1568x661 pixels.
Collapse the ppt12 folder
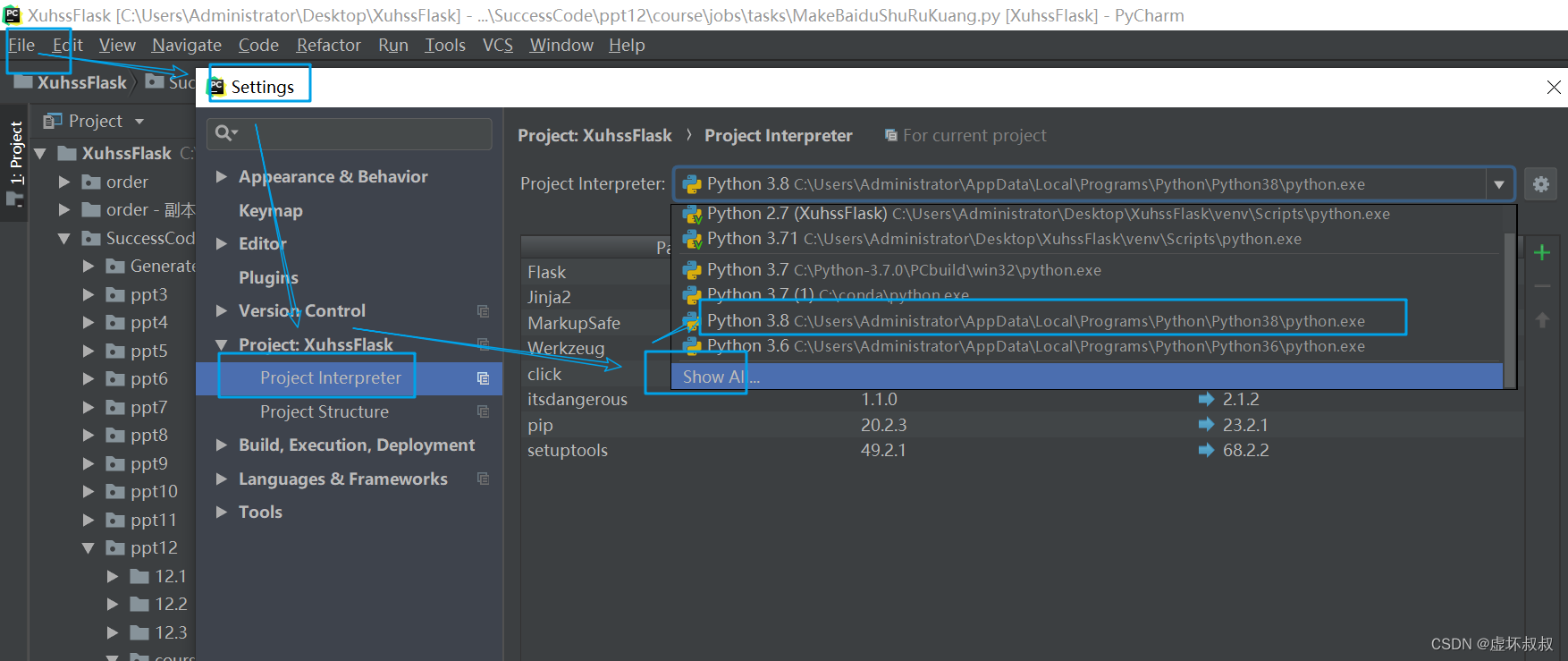[89, 547]
